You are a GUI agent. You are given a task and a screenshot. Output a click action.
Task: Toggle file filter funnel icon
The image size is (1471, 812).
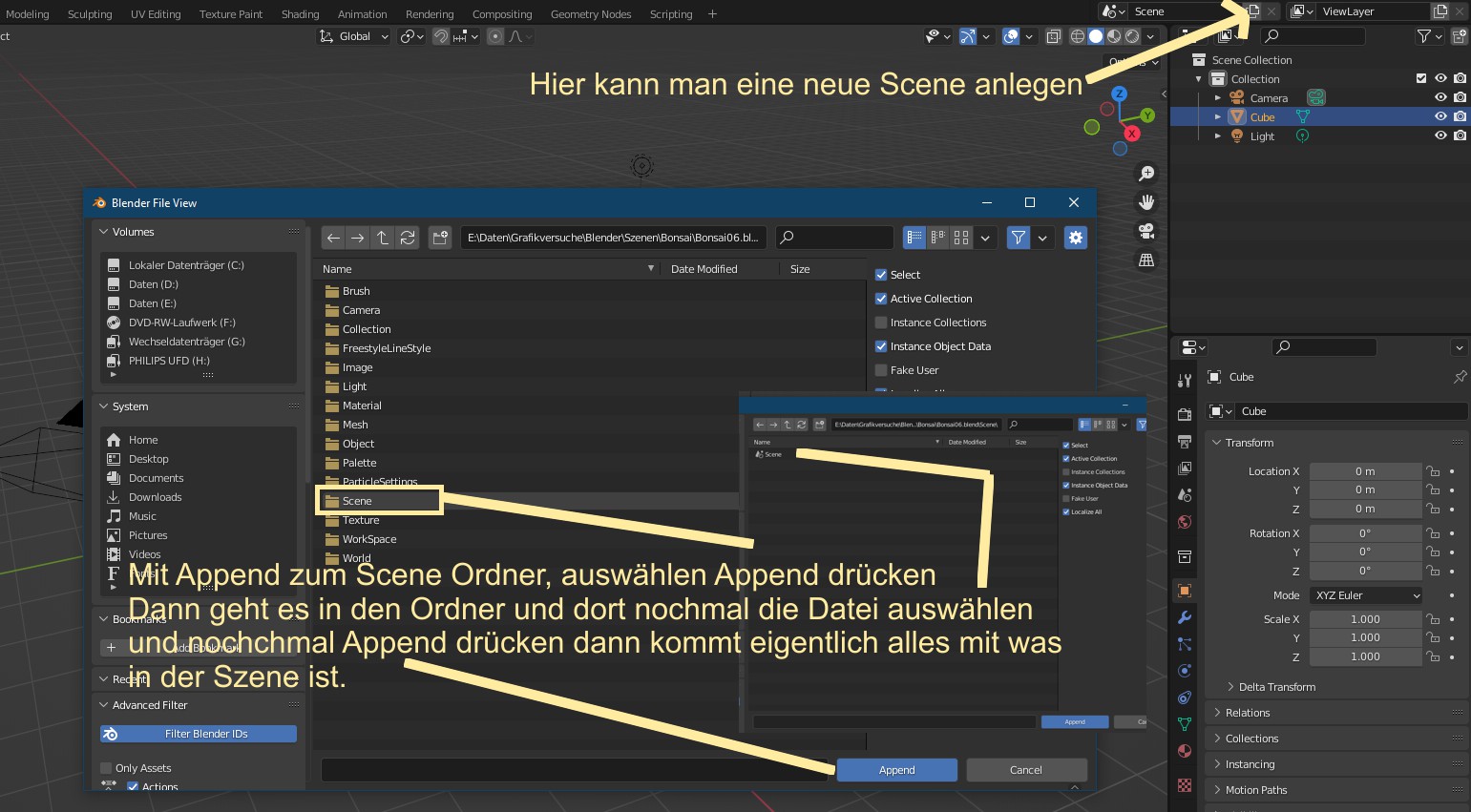(x=1019, y=238)
